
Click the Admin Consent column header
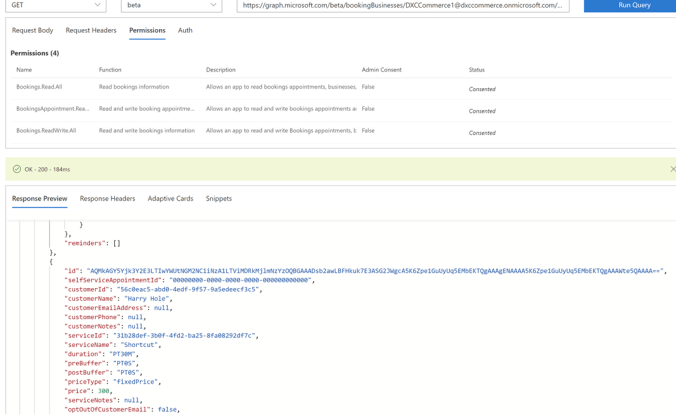[x=381, y=70]
